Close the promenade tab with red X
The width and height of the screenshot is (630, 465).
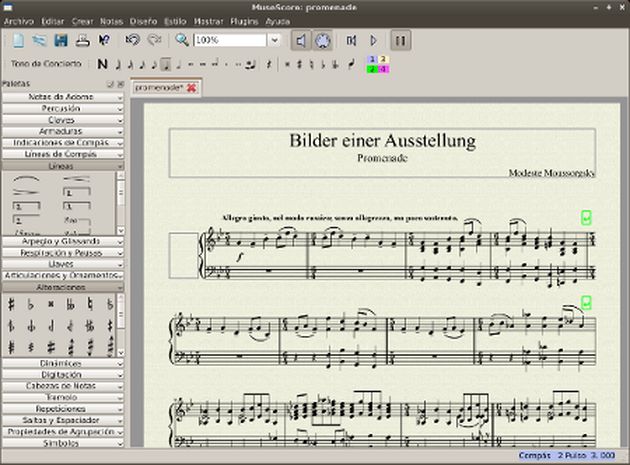tap(192, 88)
